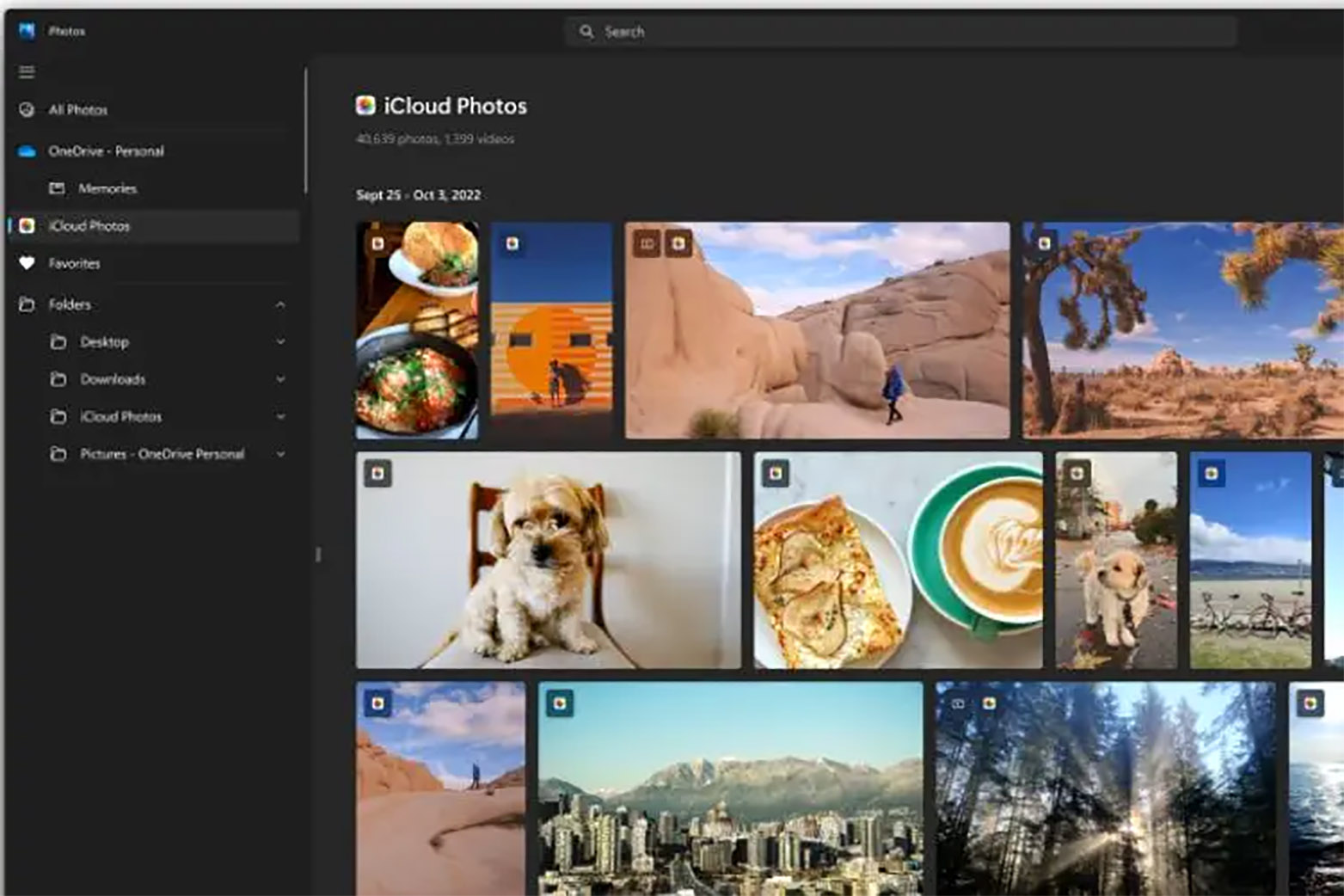Collapse the Folders section chevron

(280, 305)
